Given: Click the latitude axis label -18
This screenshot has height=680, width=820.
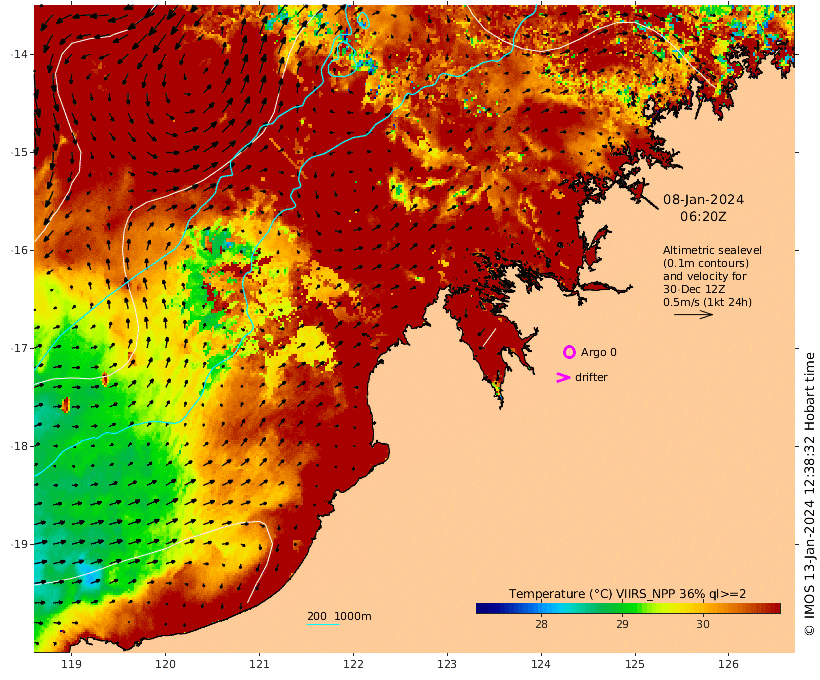Looking at the screenshot, I should [x=20, y=446].
